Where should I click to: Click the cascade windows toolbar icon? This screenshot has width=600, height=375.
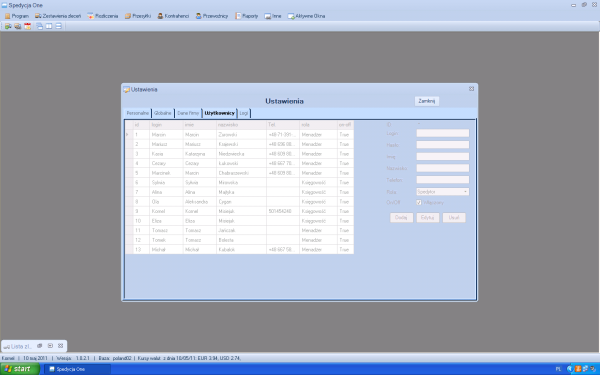point(39,26)
